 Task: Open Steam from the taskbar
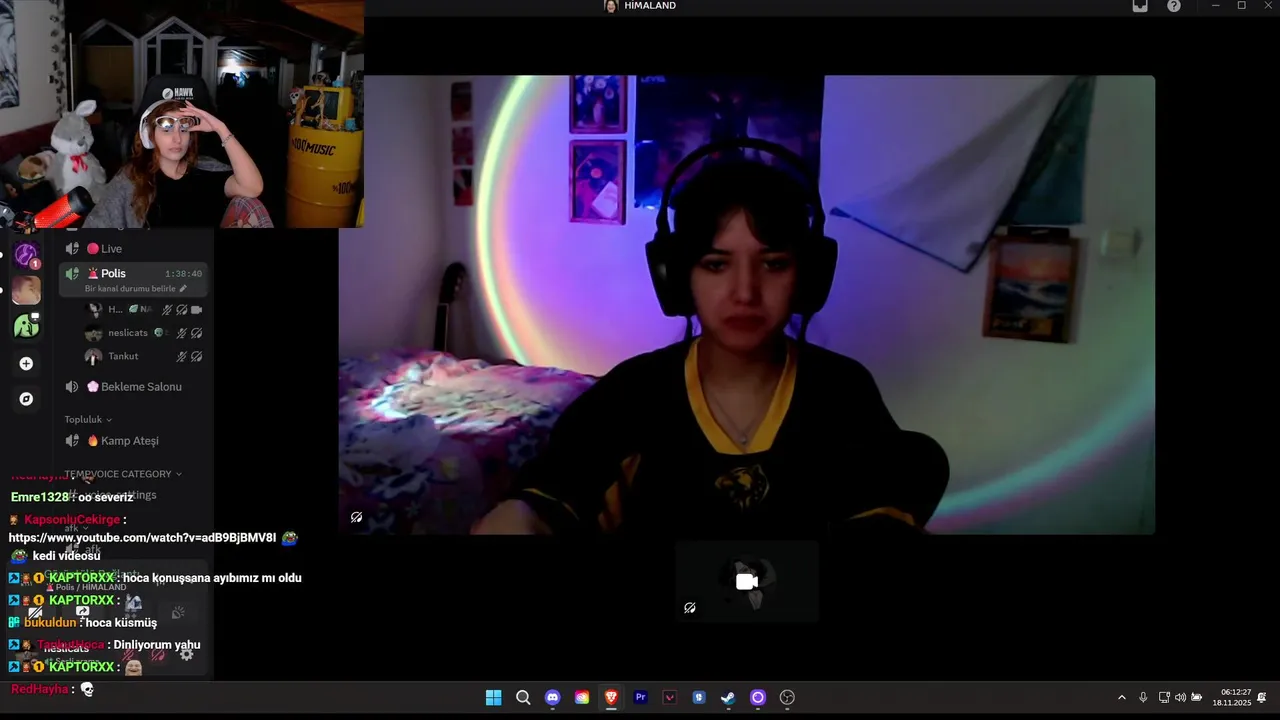[x=728, y=698]
